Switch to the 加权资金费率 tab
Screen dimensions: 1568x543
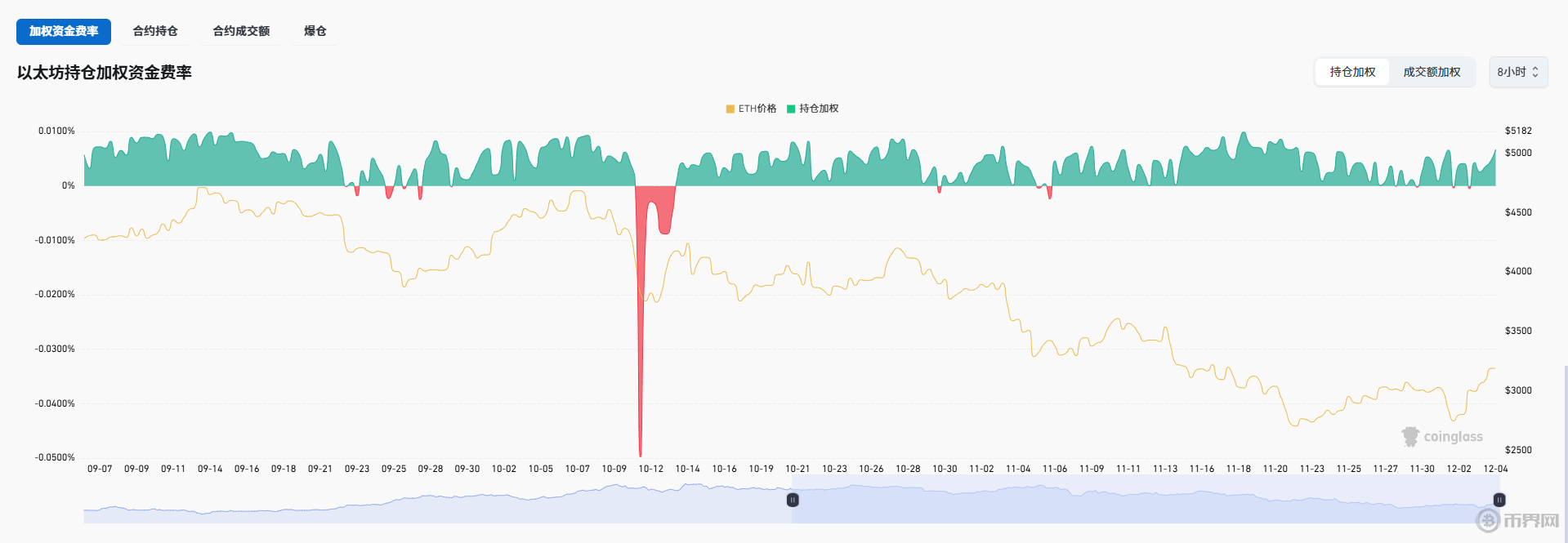(64, 31)
